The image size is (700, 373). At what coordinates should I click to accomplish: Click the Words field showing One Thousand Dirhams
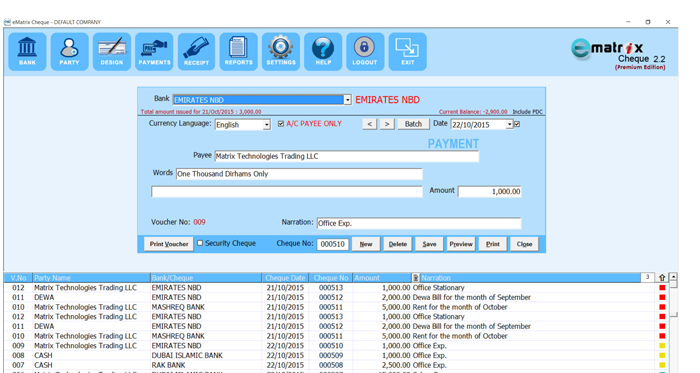pos(299,174)
